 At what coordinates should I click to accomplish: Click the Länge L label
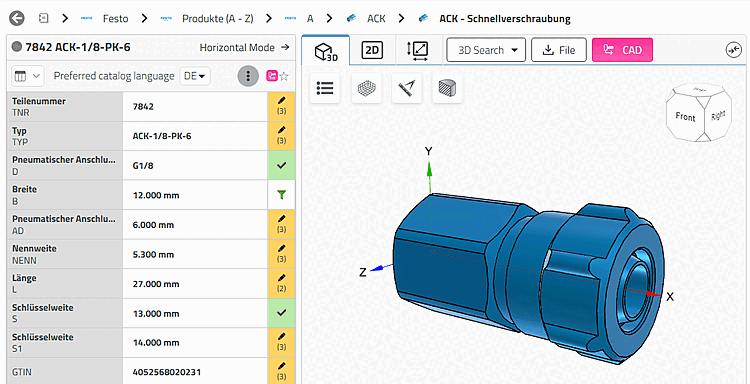click(x=65, y=284)
